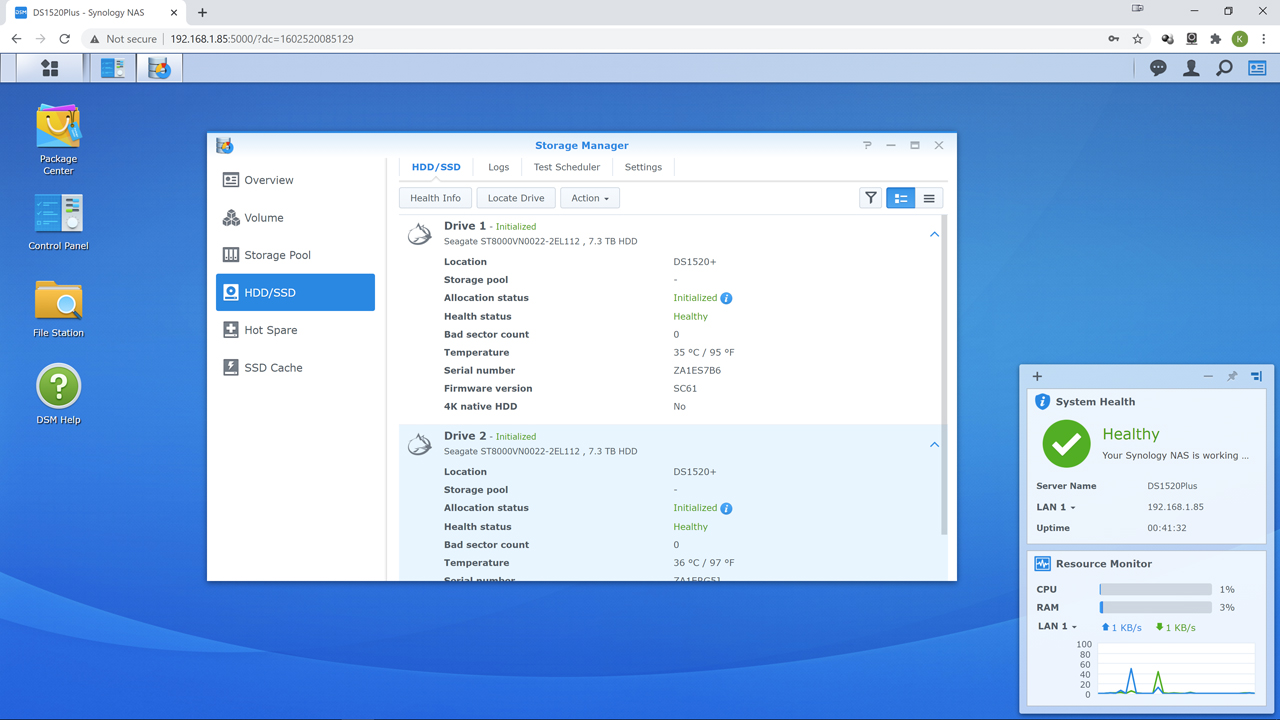The image size is (1280, 720).
Task: Click Drive 1 allocation status info icon
Action: click(727, 298)
